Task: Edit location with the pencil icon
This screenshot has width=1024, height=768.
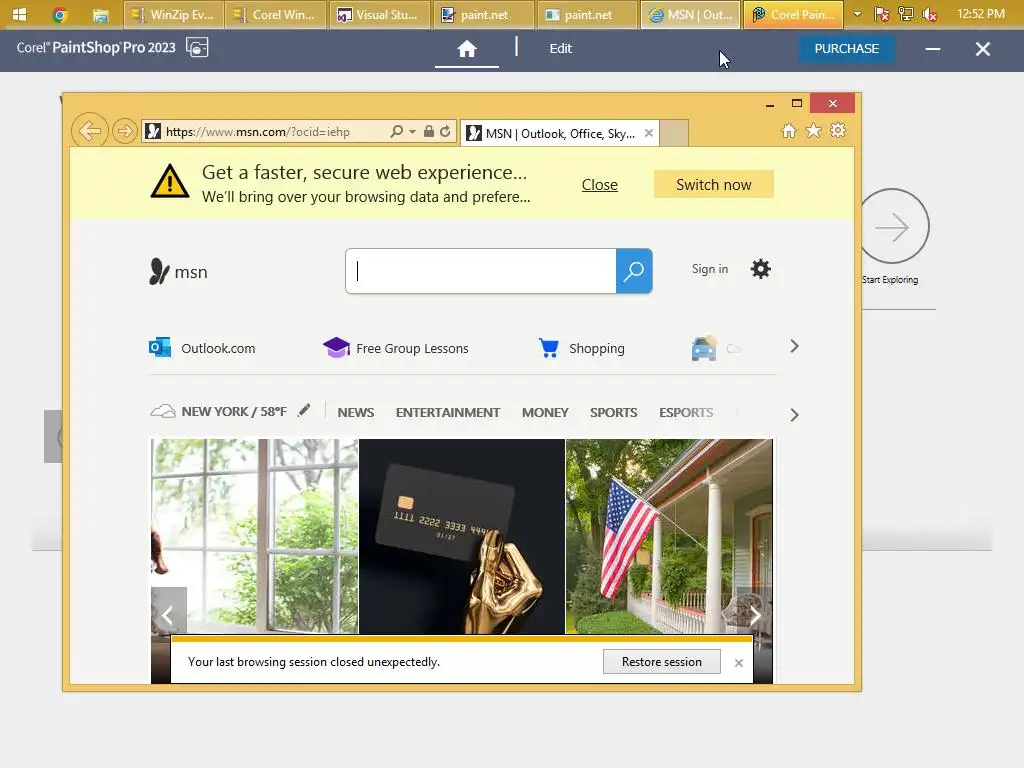Action: pos(304,410)
